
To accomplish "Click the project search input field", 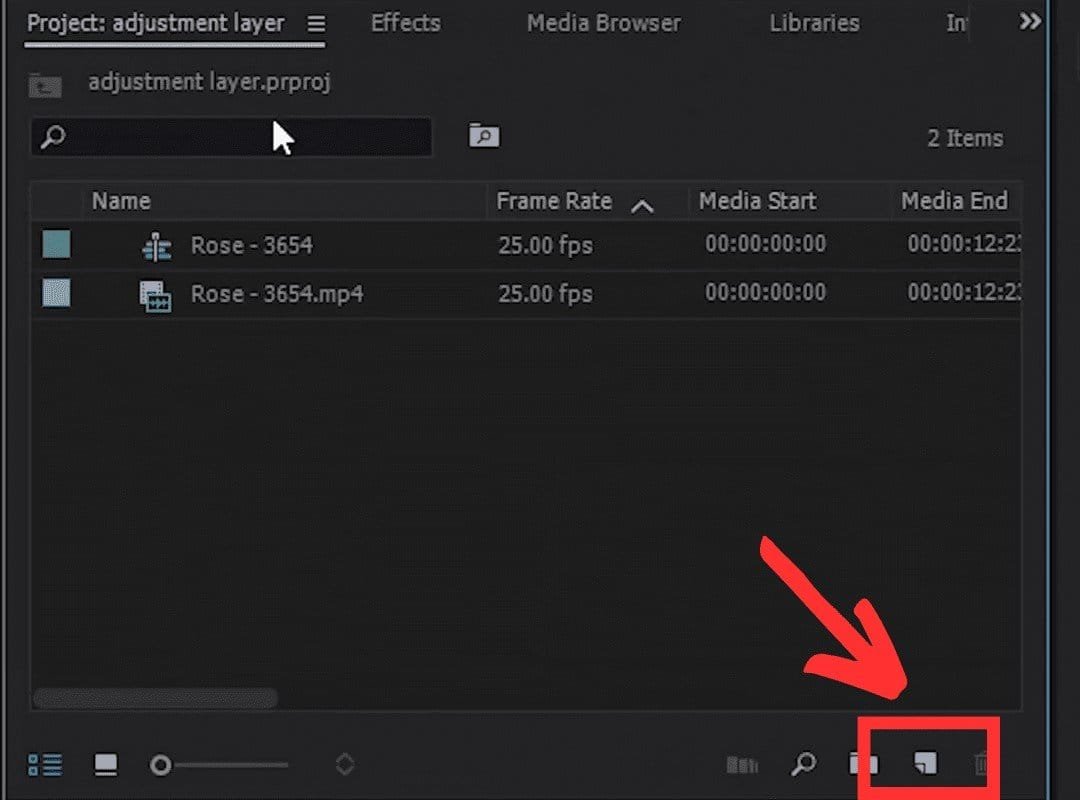I will (240, 137).
